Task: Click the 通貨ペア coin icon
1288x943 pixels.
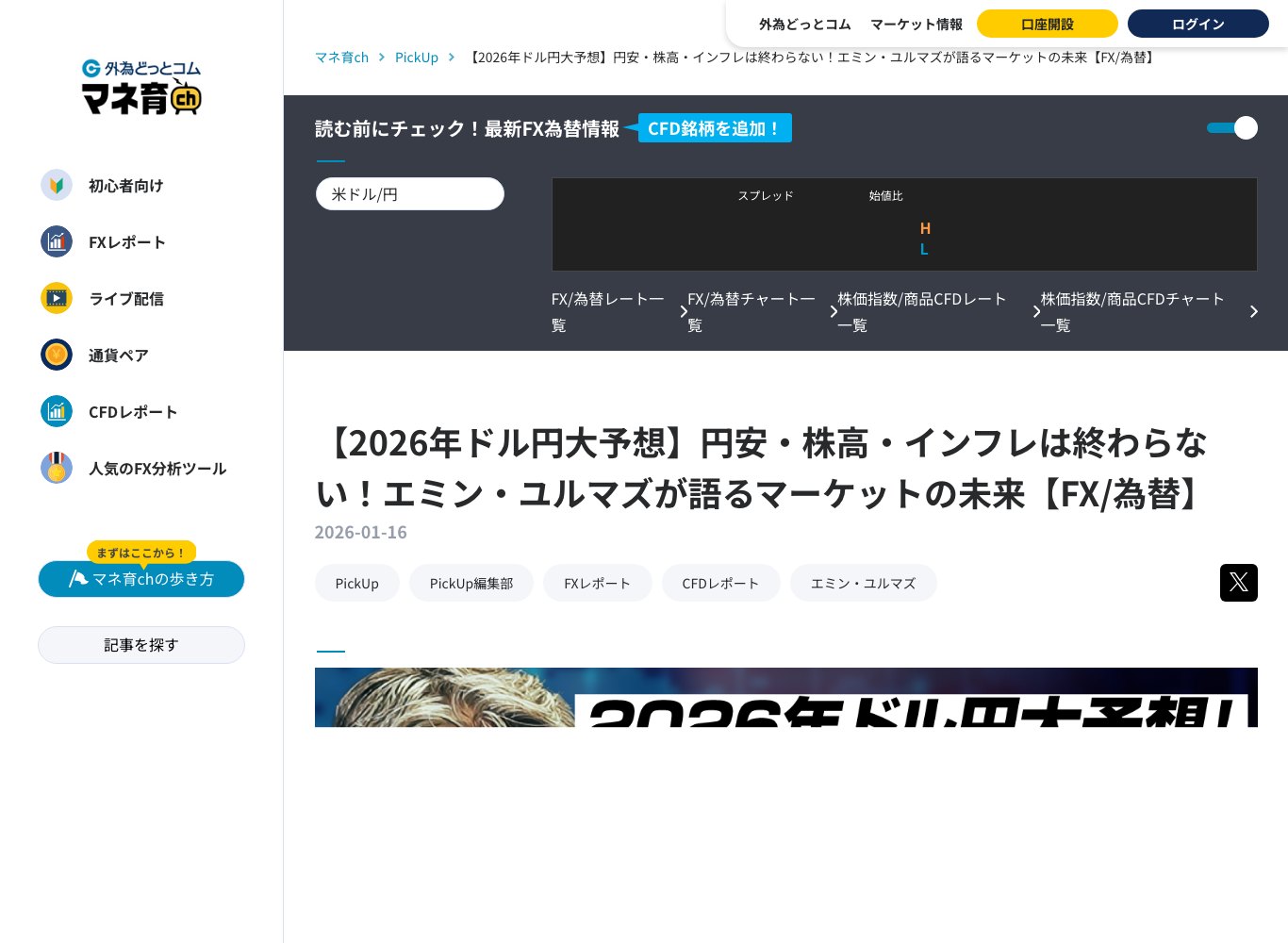Action: pos(57,355)
